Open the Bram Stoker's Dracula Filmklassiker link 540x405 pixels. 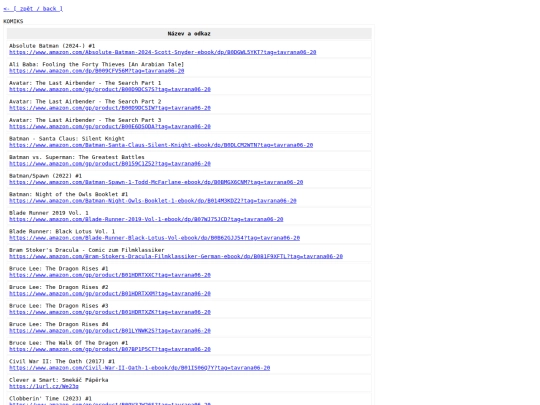pos(176,257)
